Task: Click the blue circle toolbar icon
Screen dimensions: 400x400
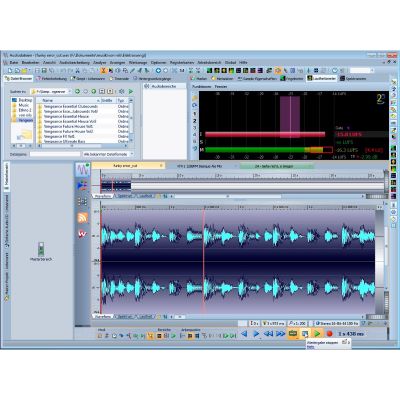Action: [x=158, y=71]
